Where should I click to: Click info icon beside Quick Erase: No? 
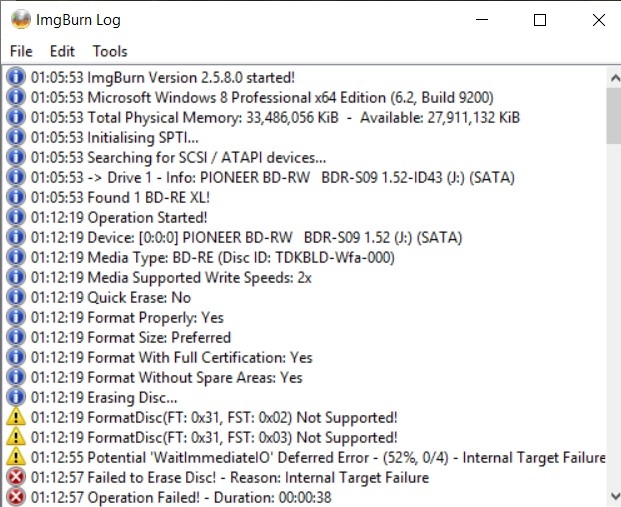point(16,297)
